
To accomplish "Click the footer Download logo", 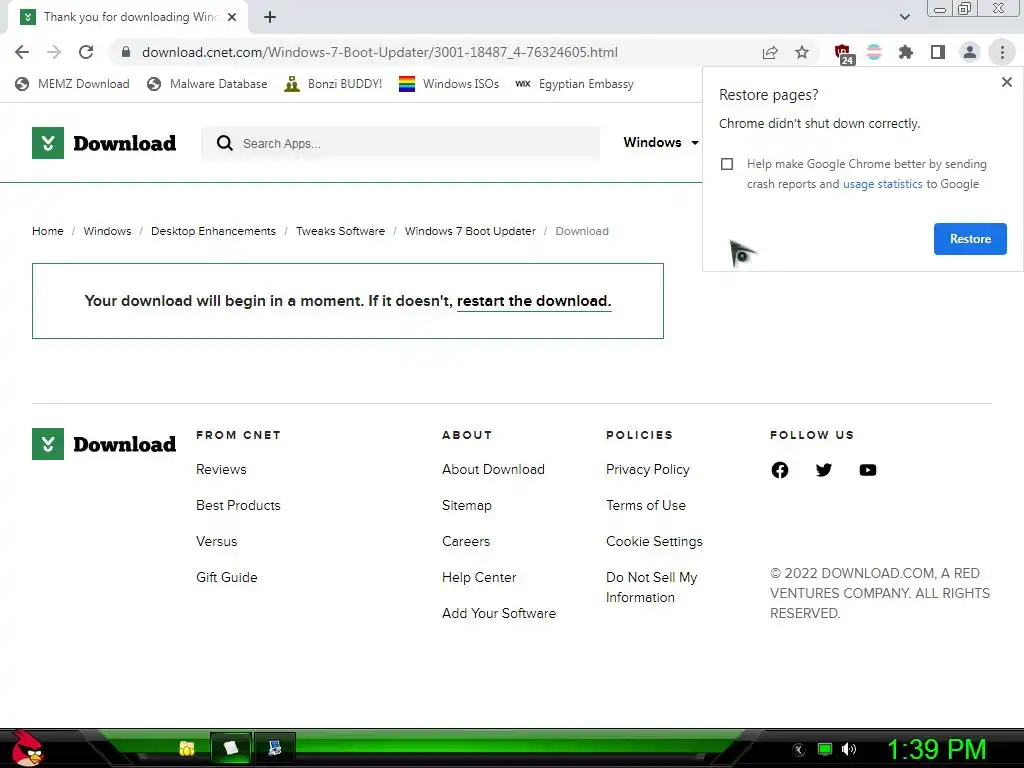I will (x=104, y=444).
